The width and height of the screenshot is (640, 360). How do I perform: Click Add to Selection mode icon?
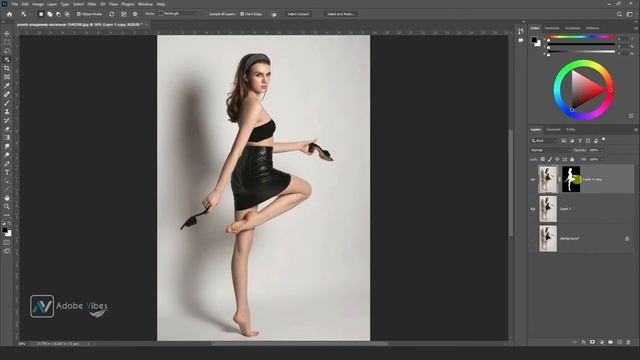[50, 14]
